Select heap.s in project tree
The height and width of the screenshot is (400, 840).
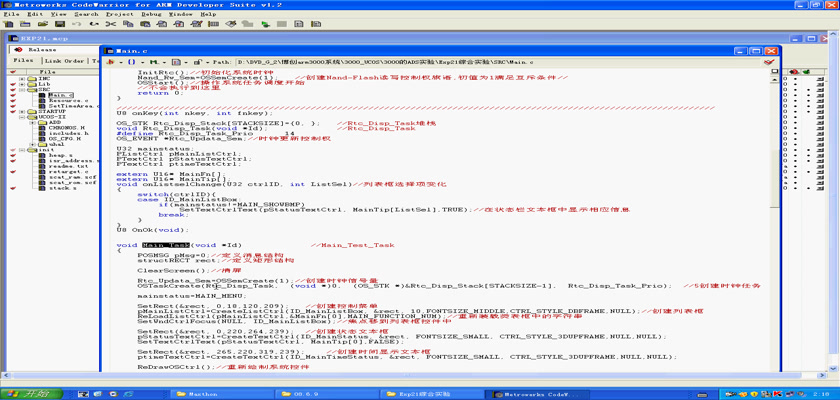click(x=61, y=155)
